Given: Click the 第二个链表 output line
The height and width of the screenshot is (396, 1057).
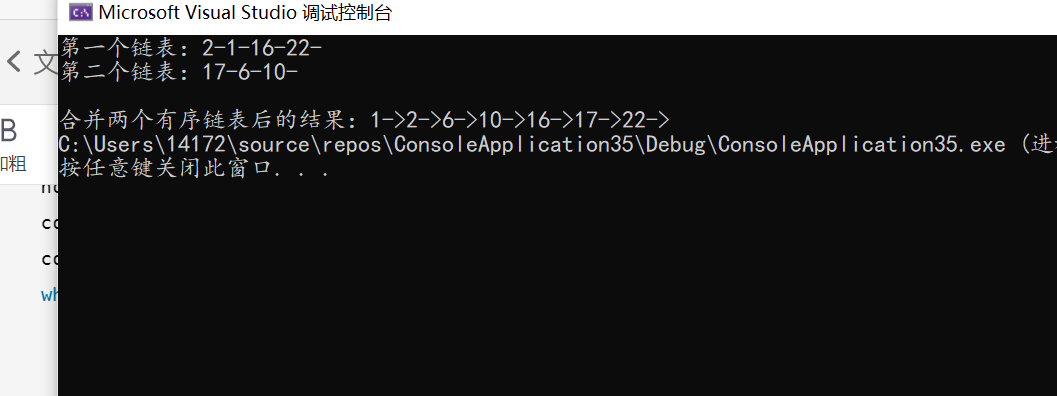Looking at the screenshot, I should coord(179,72).
